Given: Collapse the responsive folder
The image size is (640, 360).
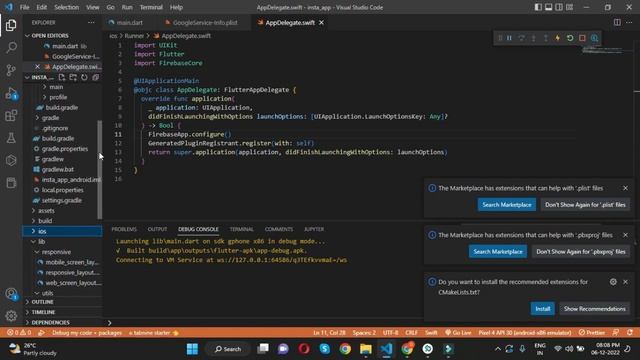Looking at the screenshot, I should pos(62,252).
